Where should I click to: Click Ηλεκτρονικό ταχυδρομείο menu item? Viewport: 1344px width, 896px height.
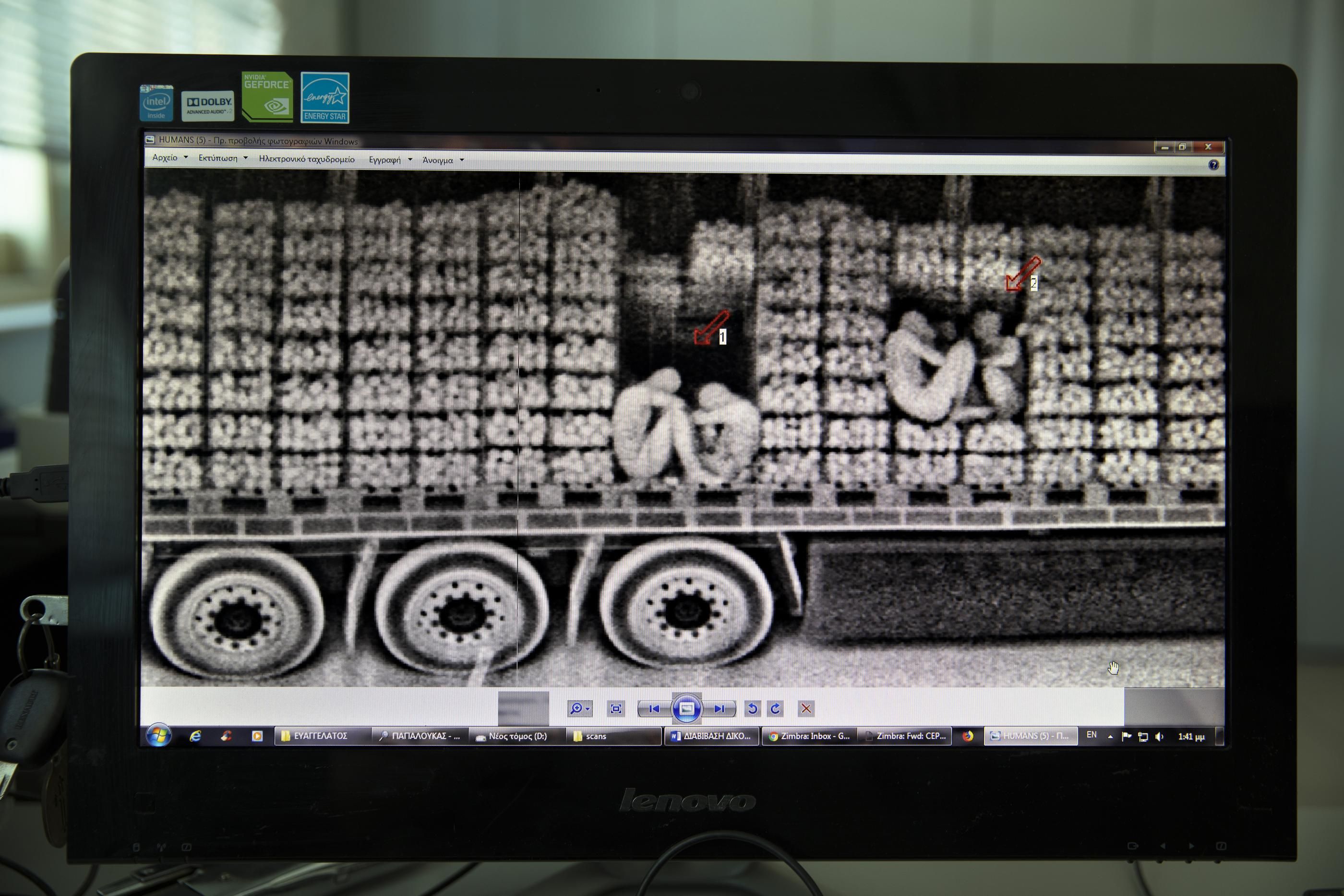coord(307,159)
